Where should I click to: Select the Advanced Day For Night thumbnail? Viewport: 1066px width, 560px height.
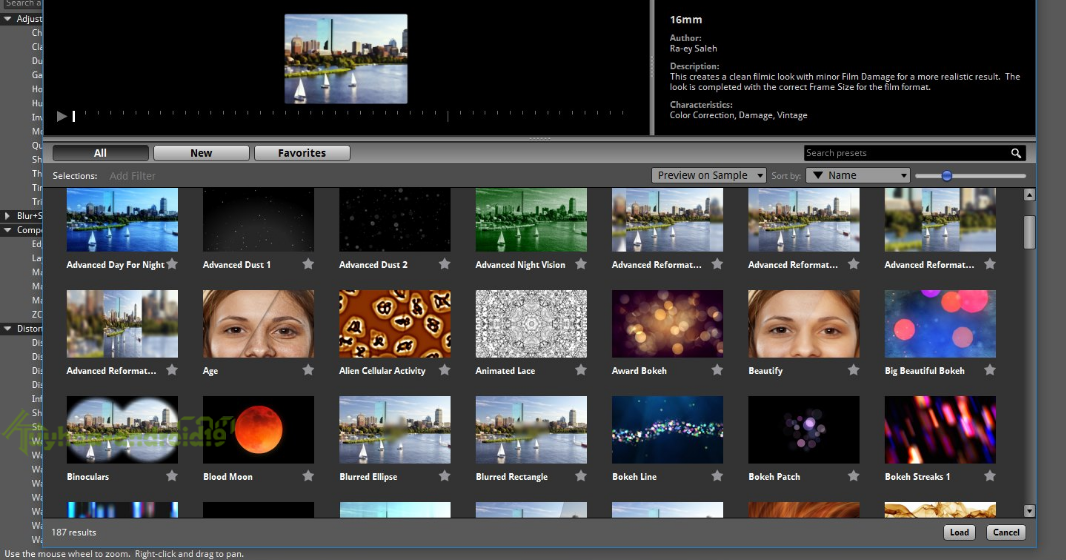point(122,220)
